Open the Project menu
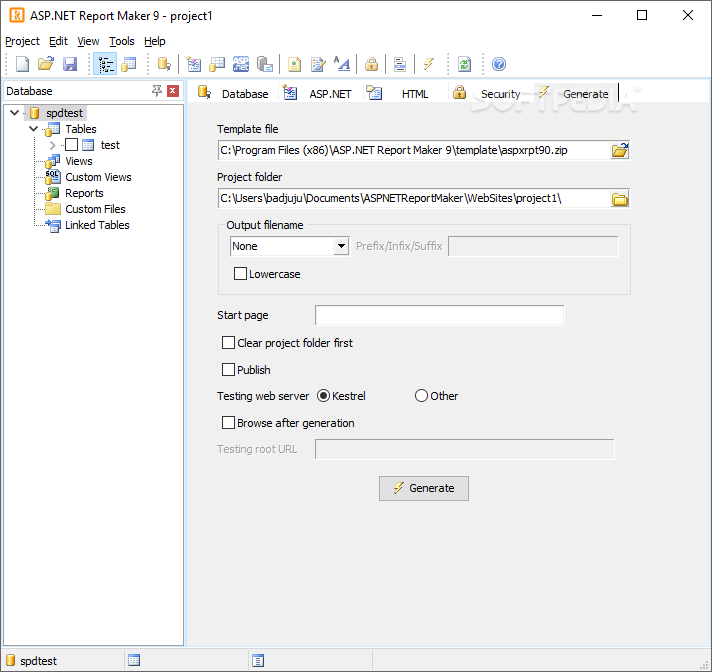The width and height of the screenshot is (712, 672). (x=22, y=41)
